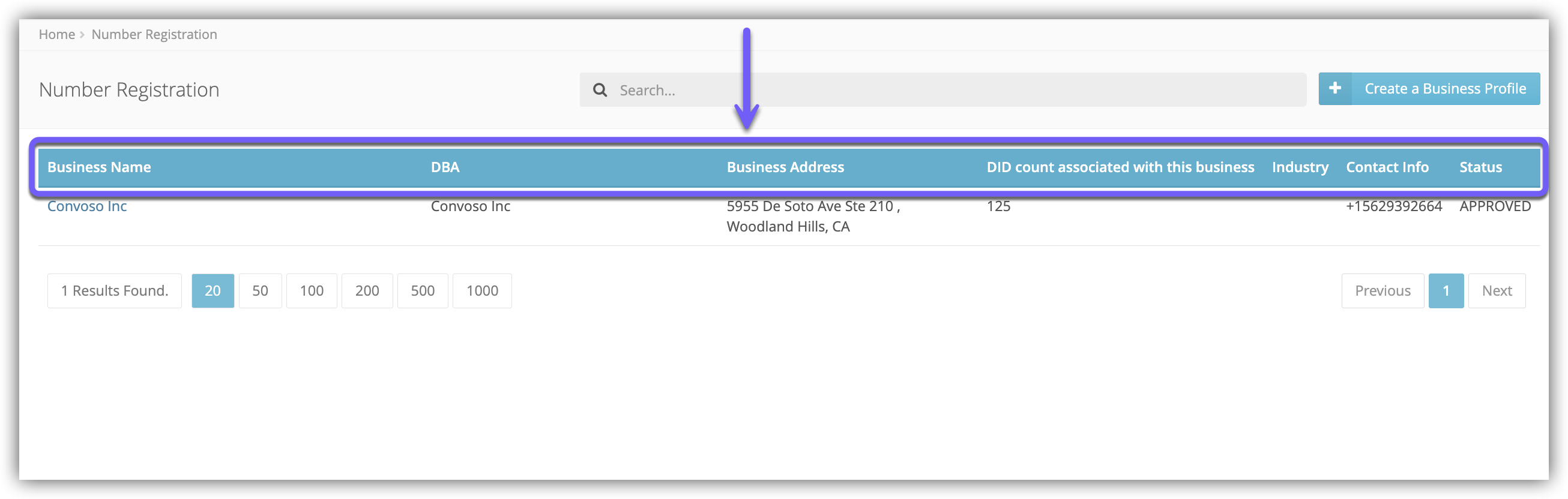Show 500 results per page
This screenshot has width=1568, height=499.
point(423,290)
